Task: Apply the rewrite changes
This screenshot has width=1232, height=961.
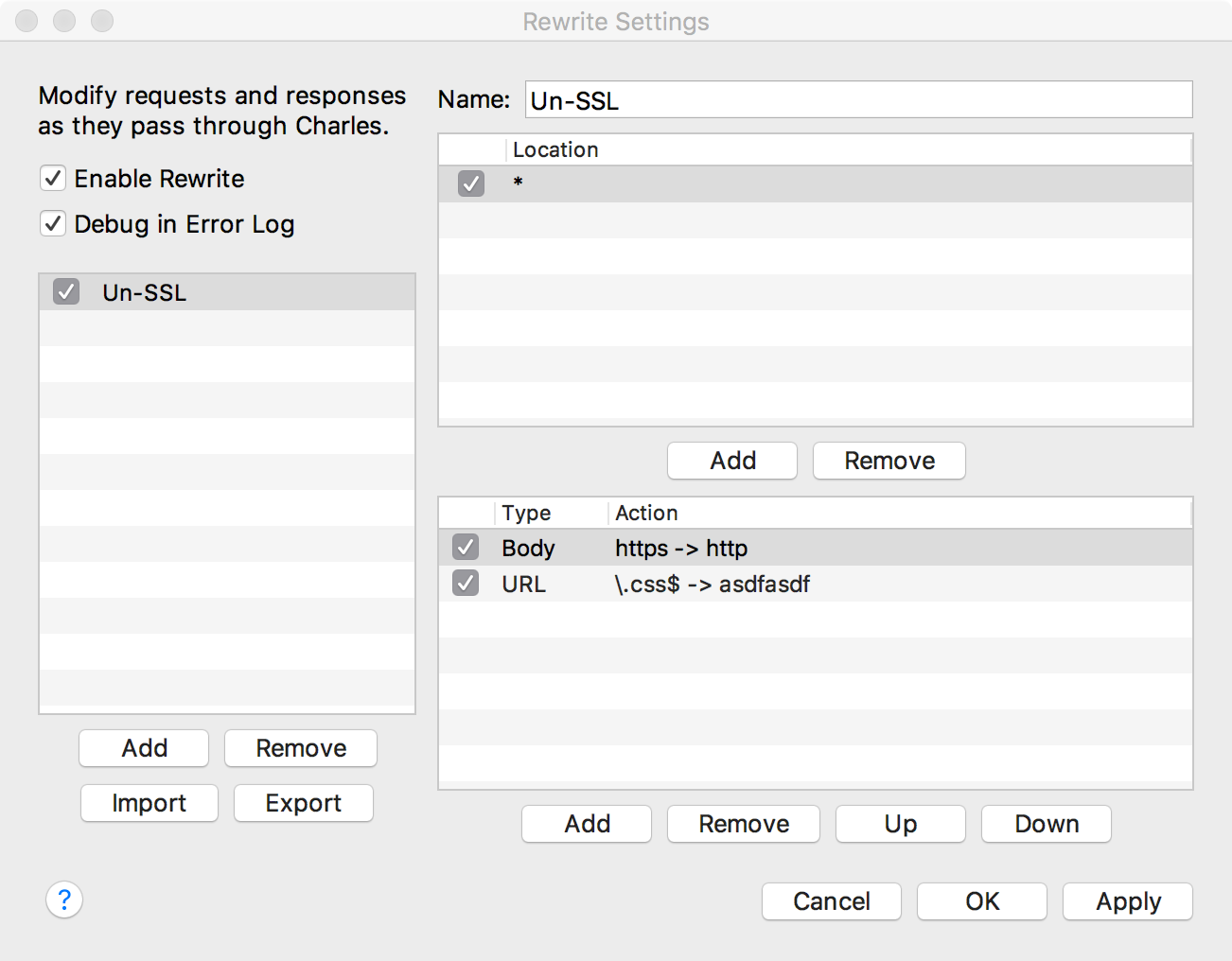Action: (x=1127, y=901)
